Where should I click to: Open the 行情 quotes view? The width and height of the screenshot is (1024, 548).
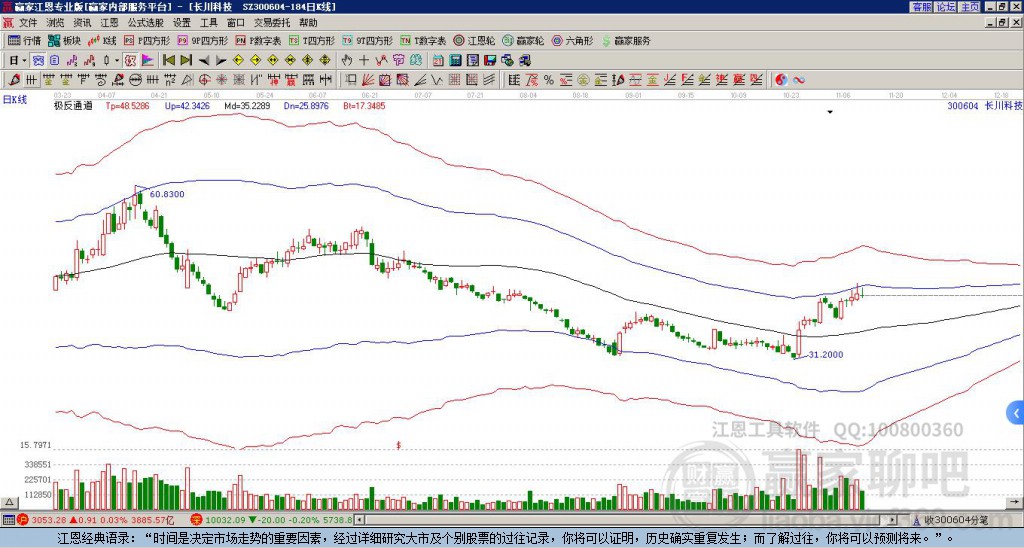coord(24,40)
